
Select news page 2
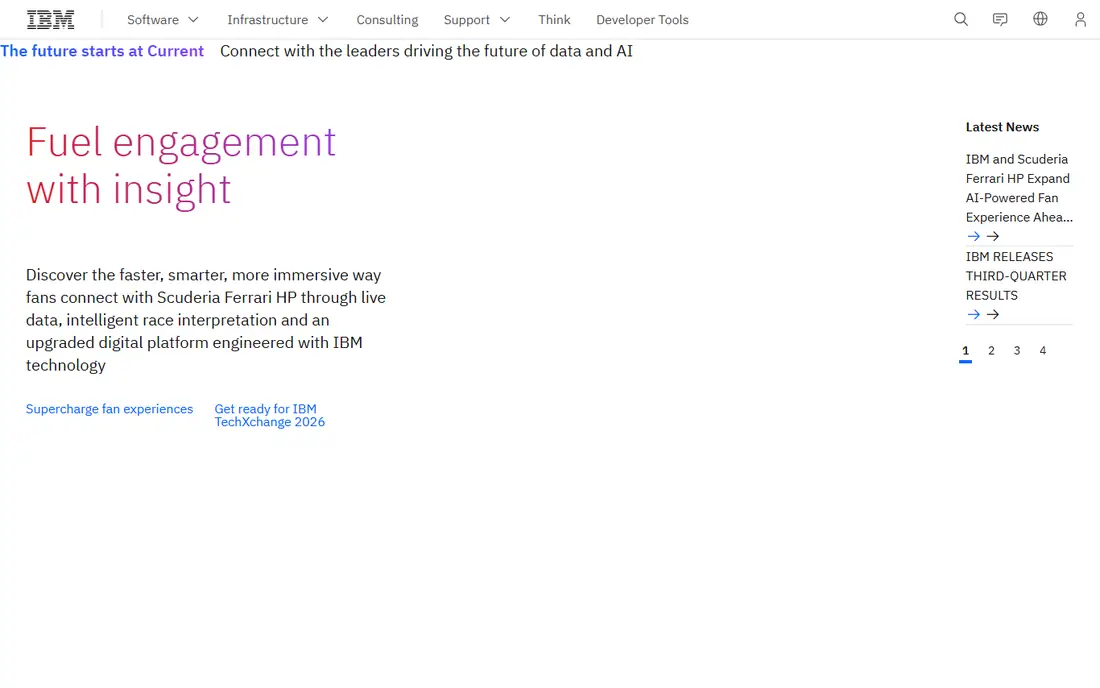click(991, 351)
